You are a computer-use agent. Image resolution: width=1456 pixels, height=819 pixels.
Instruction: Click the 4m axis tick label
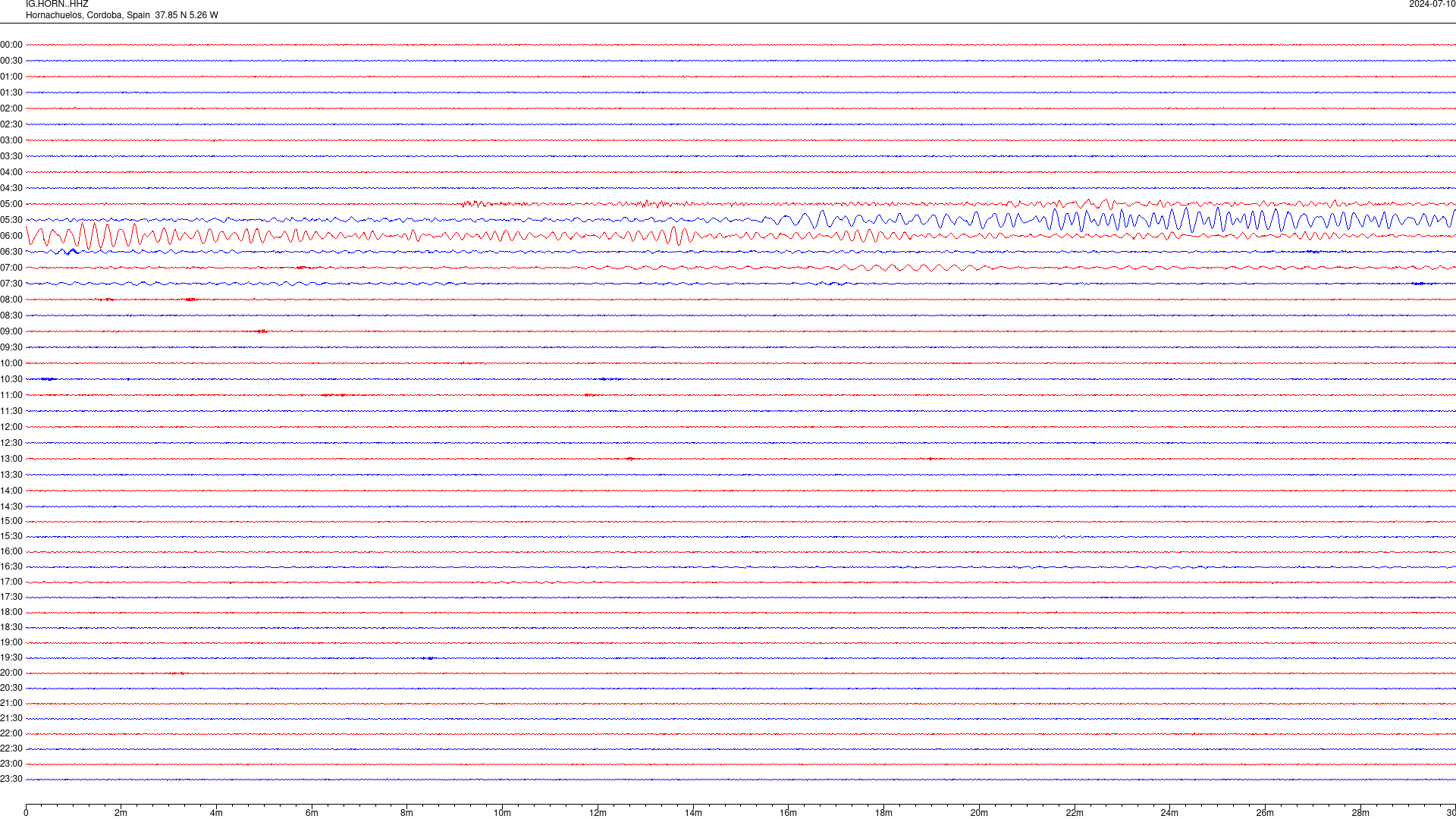[216, 813]
